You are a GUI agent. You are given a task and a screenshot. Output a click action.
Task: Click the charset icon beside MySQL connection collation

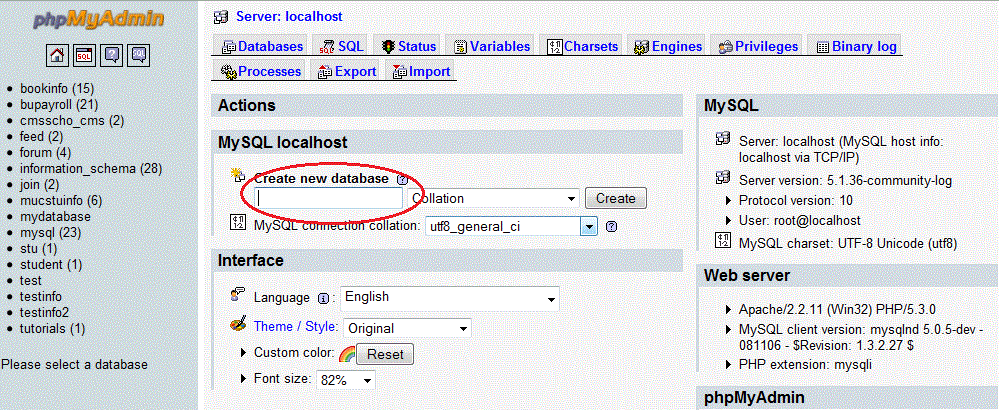pos(238,223)
